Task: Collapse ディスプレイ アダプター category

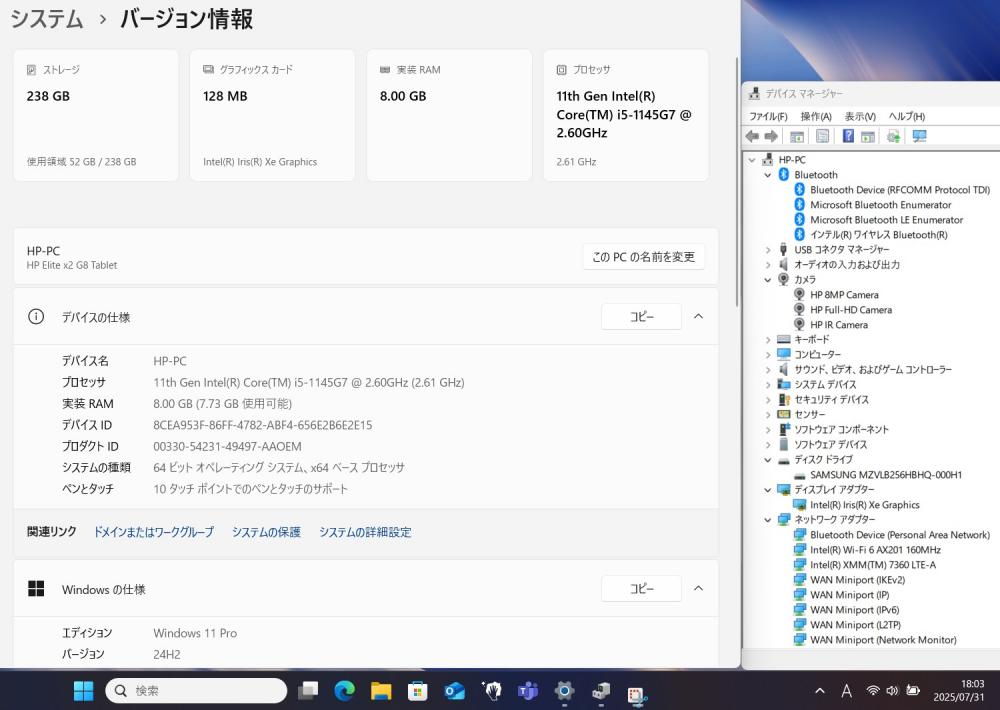Action: pyautogui.click(x=768, y=489)
